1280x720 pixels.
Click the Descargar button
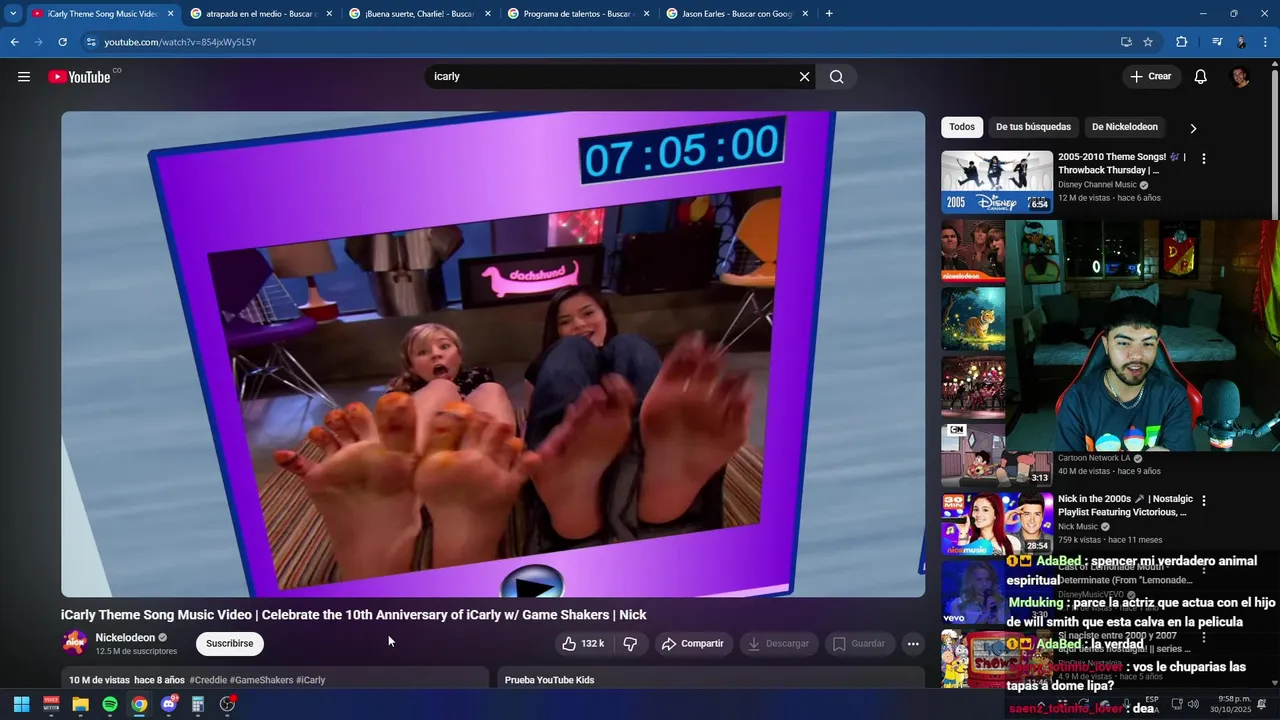pyautogui.click(x=778, y=644)
